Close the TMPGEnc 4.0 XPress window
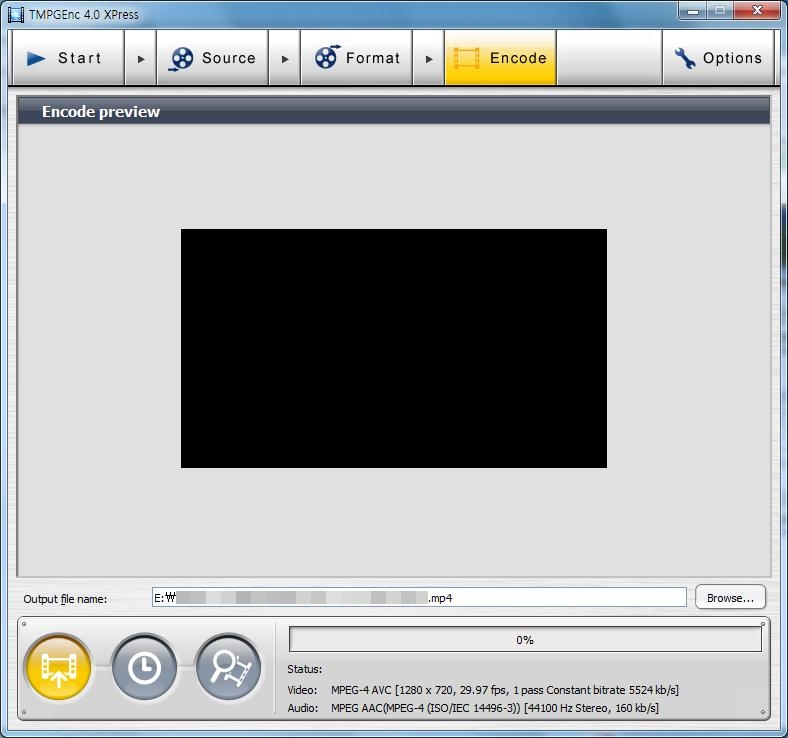The image size is (788, 738). (757, 10)
